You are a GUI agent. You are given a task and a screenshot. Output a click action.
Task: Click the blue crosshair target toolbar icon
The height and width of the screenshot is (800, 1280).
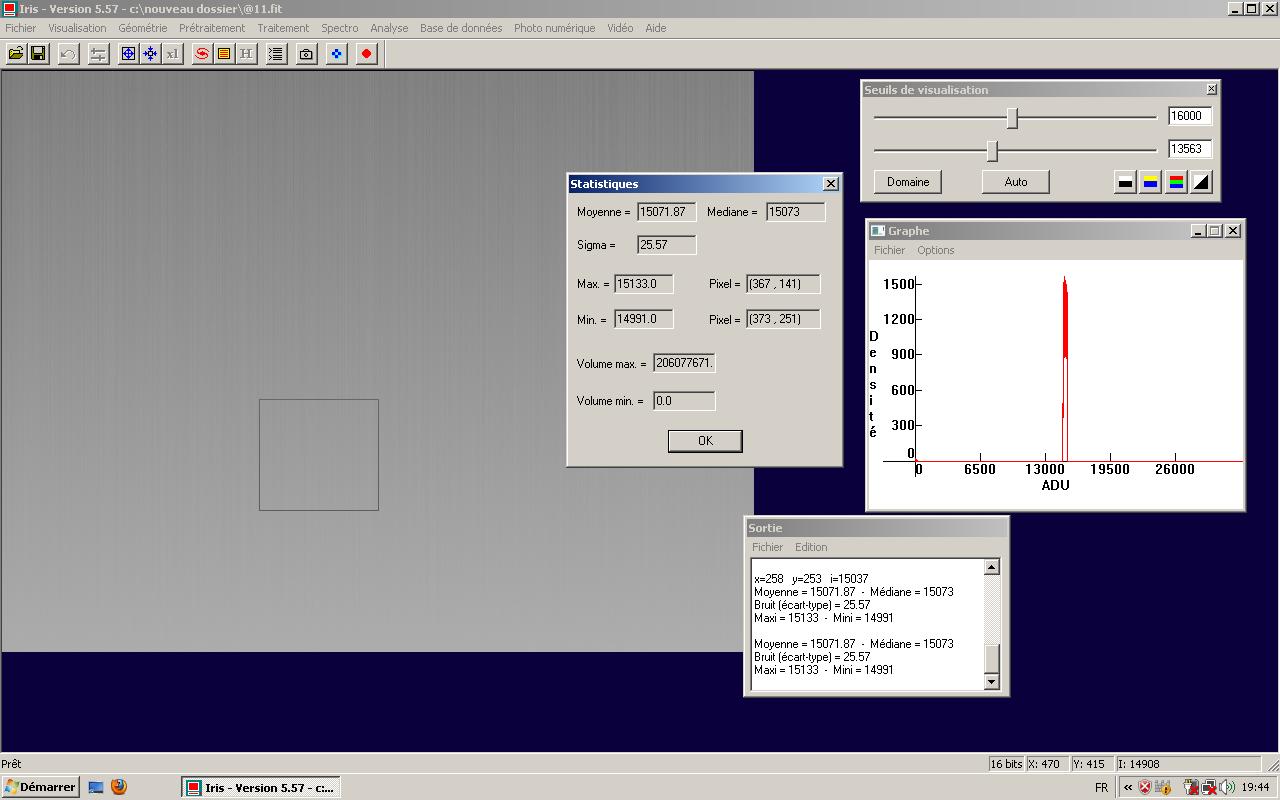coord(128,54)
